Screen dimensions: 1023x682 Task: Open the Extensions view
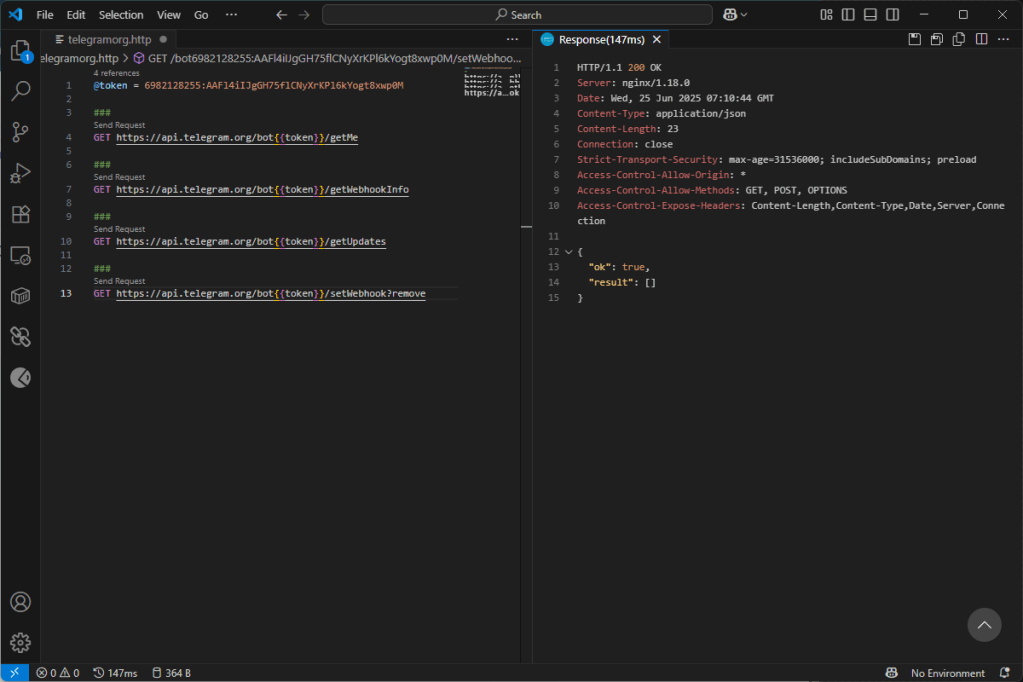[x=20, y=214]
